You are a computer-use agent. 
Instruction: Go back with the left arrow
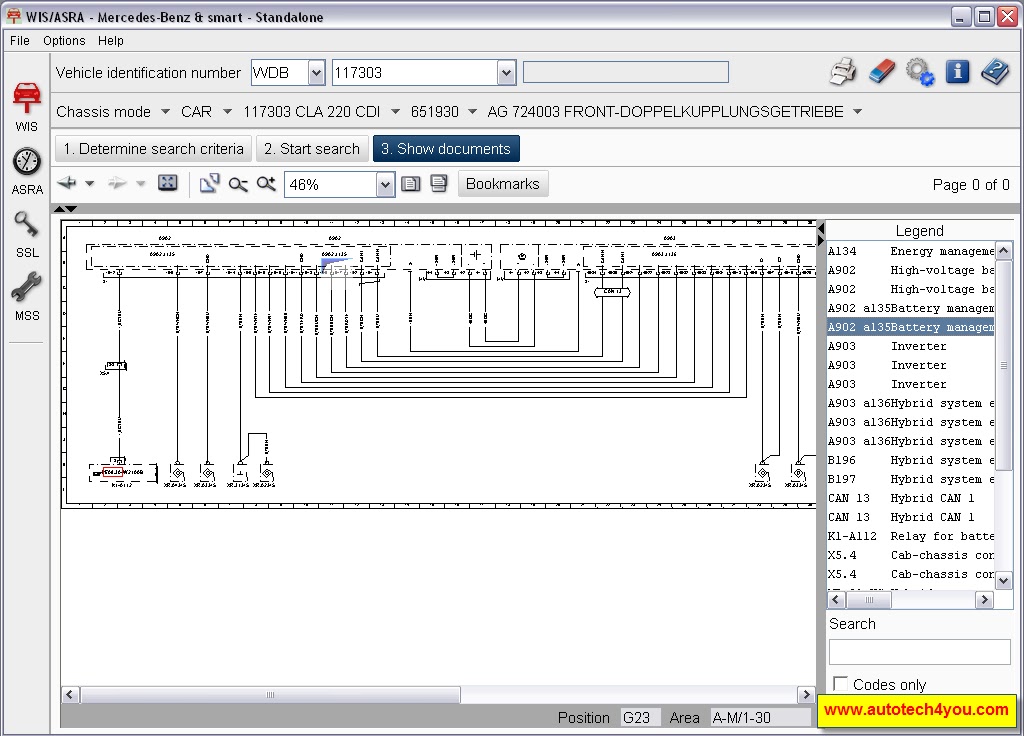[67, 184]
